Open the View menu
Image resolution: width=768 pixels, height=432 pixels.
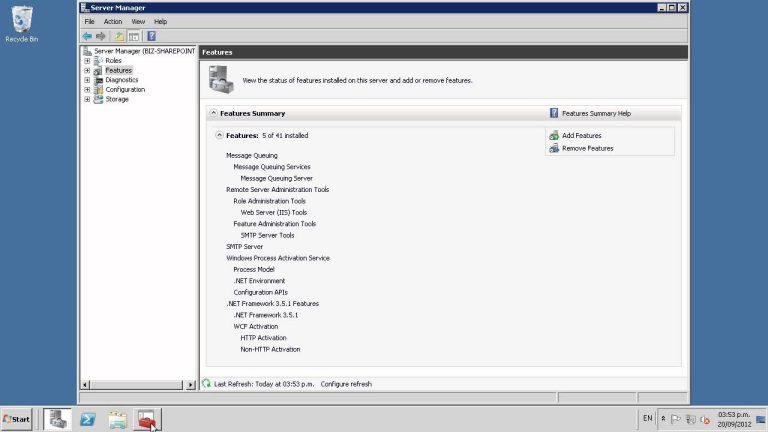pyautogui.click(x=138, y=22)
